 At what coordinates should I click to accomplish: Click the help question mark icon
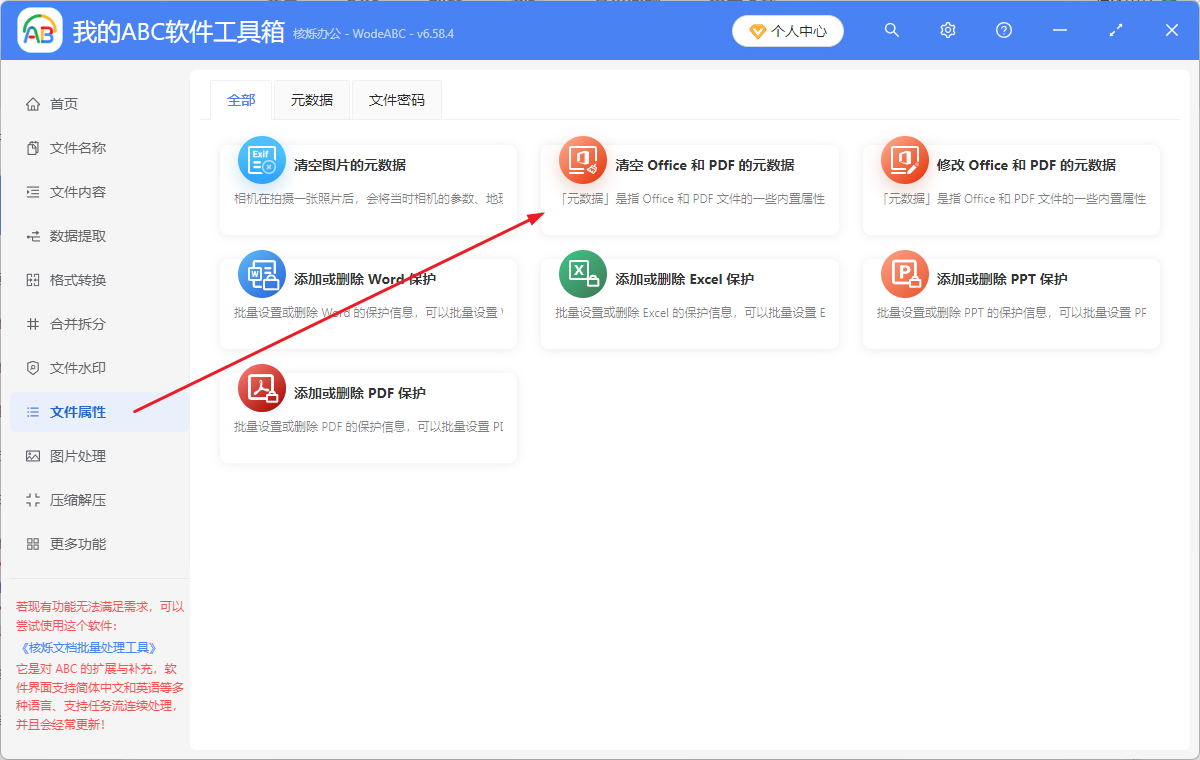point(1003,30)
